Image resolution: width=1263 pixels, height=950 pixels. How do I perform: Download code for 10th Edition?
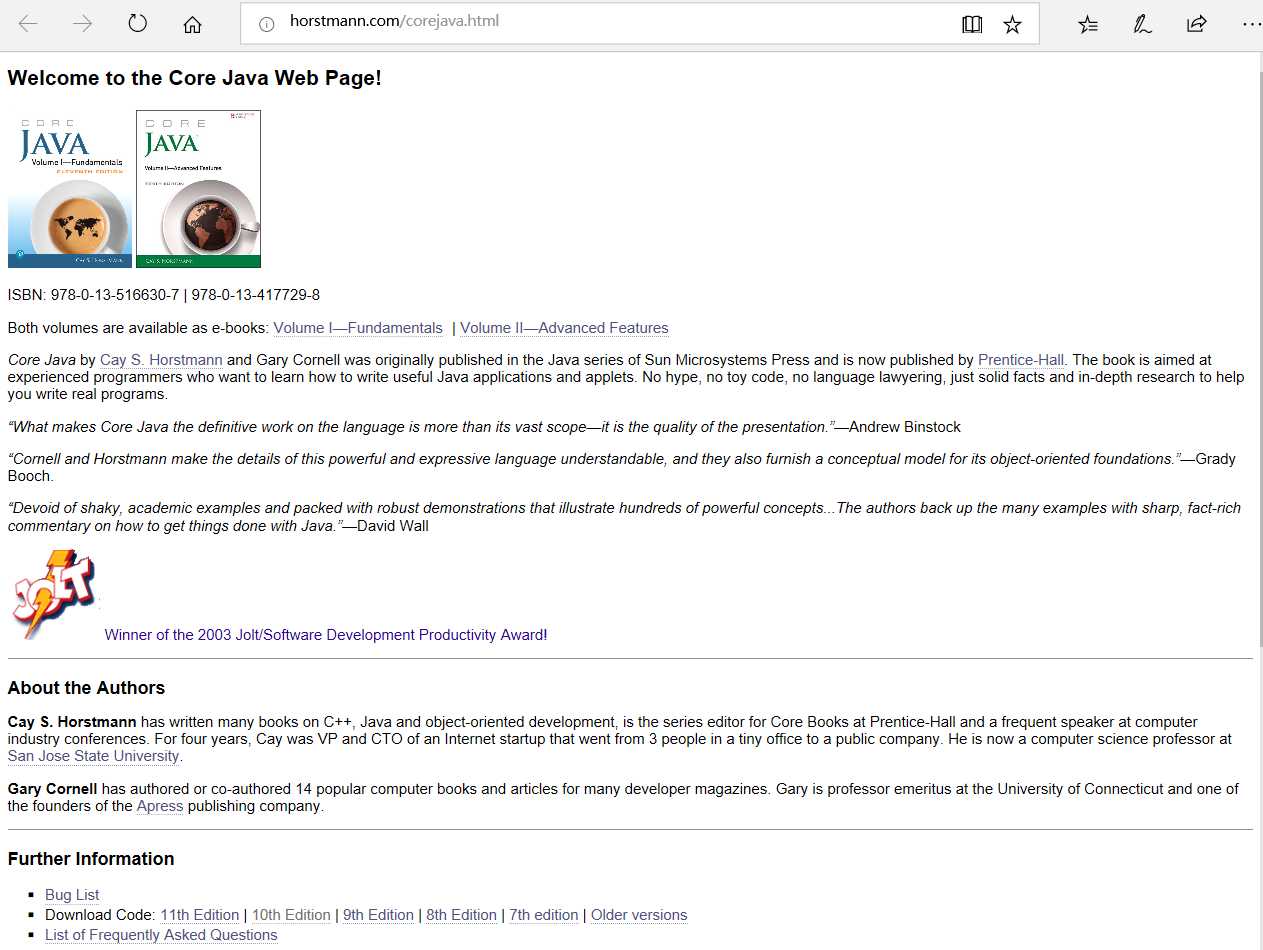click(291, 915)
